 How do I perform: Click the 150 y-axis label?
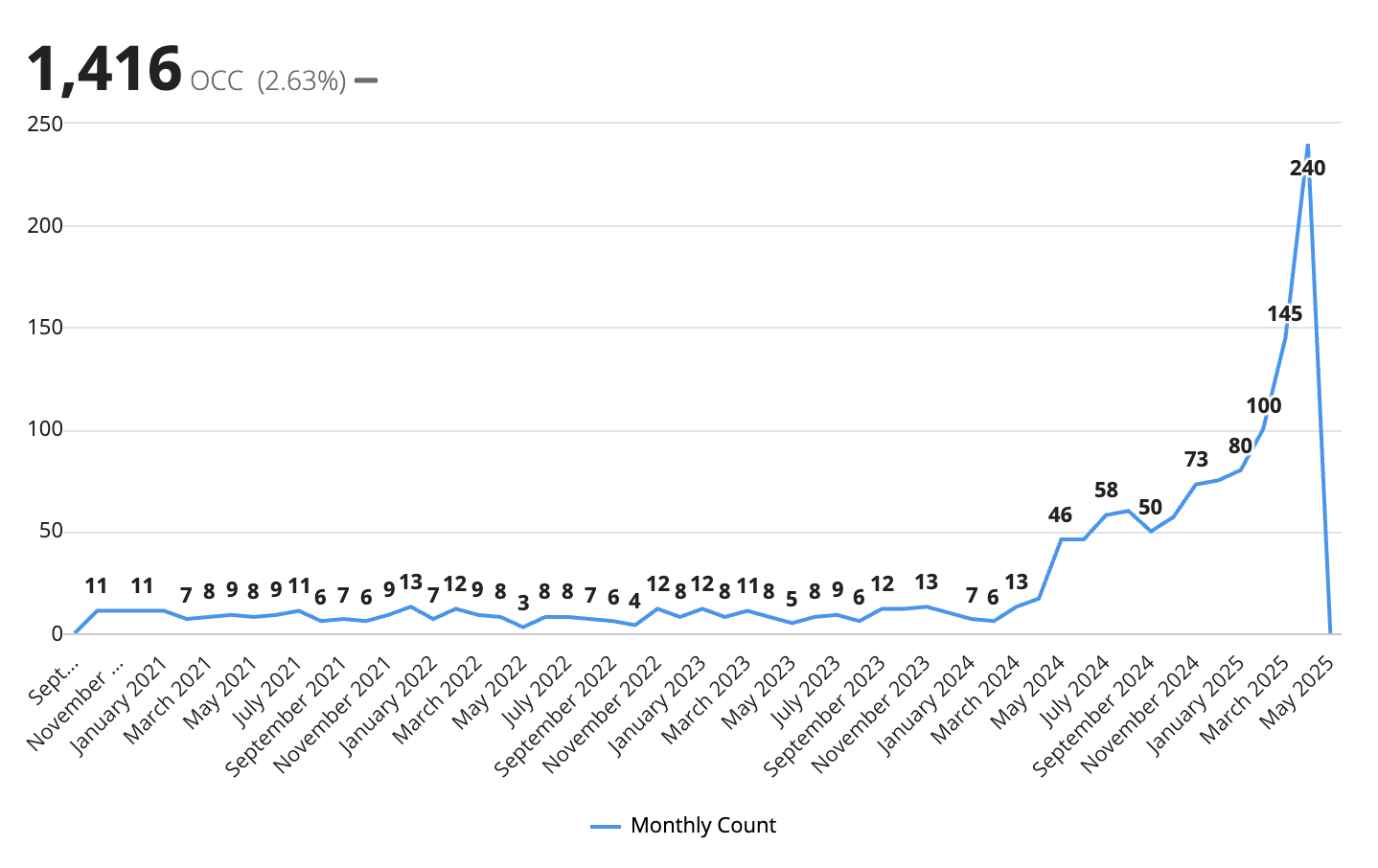coord(45,328)
